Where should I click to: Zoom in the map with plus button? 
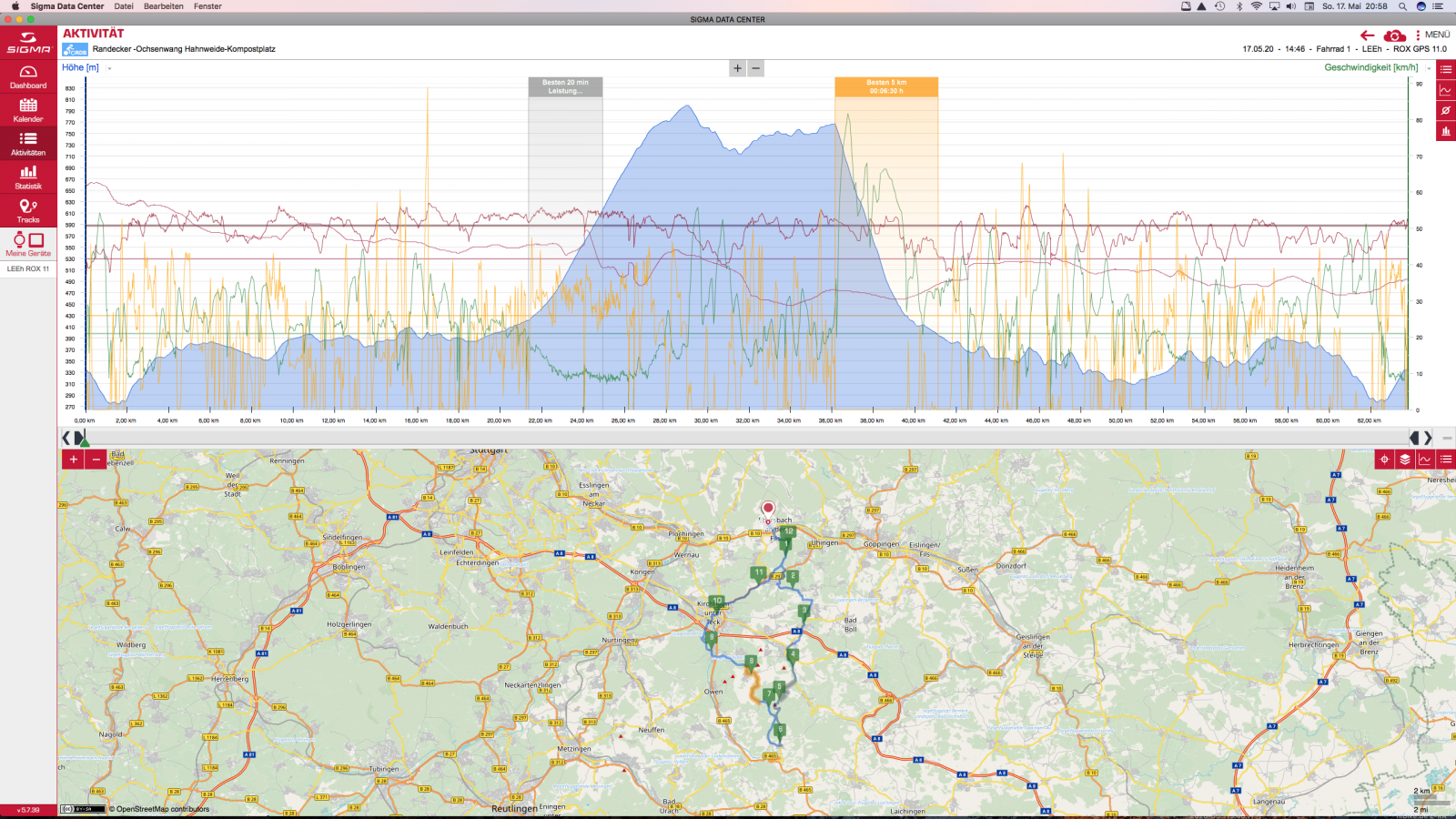[74, 460]
